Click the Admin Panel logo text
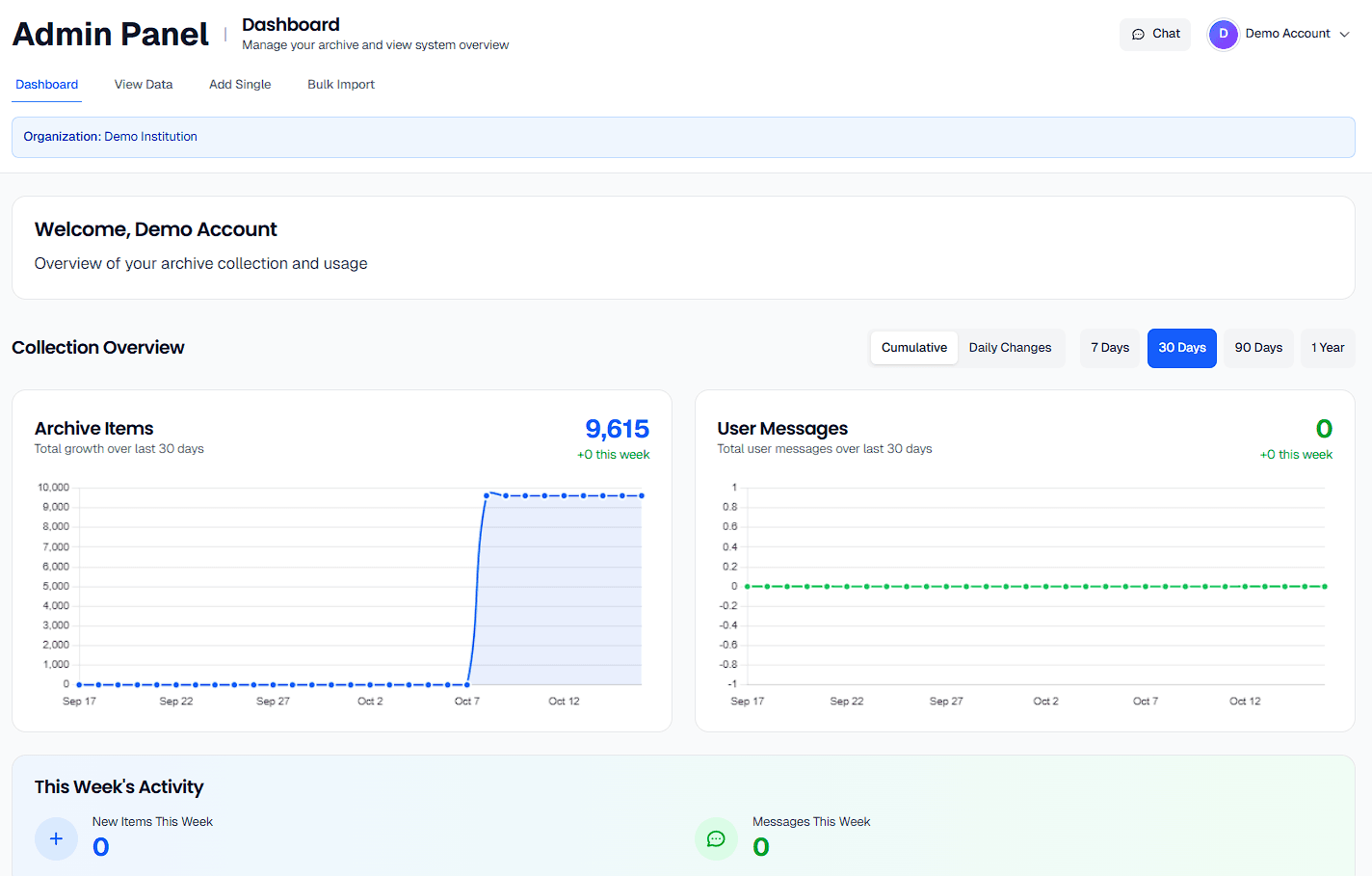This screenshot has height=876, width=1372. tap(110, 34)
